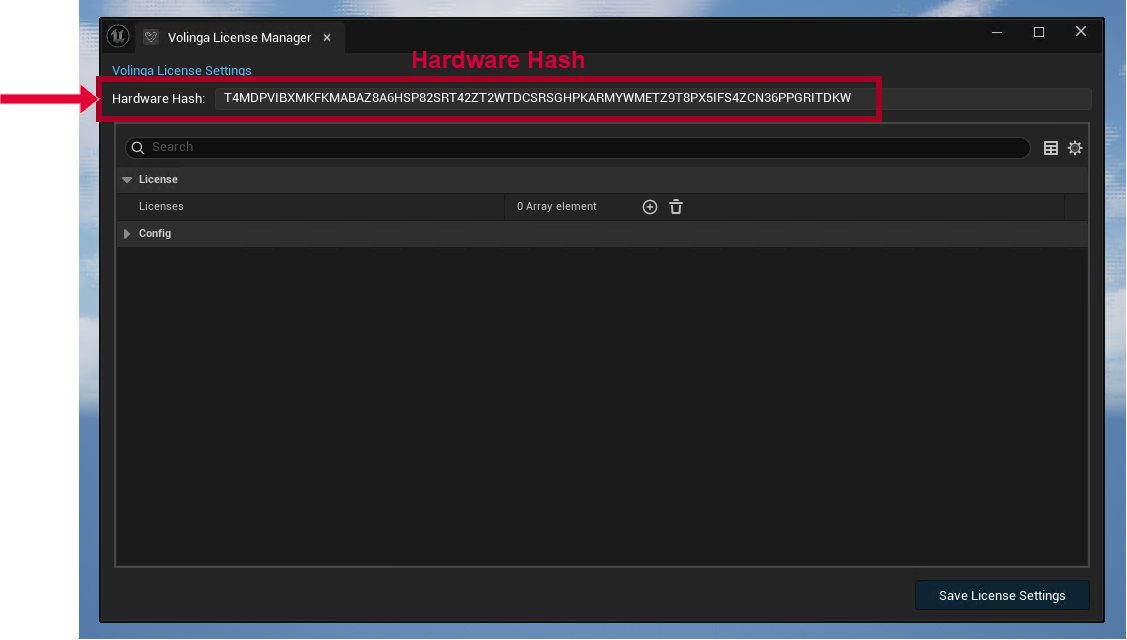Focus the Search input box

pos(580,147)
